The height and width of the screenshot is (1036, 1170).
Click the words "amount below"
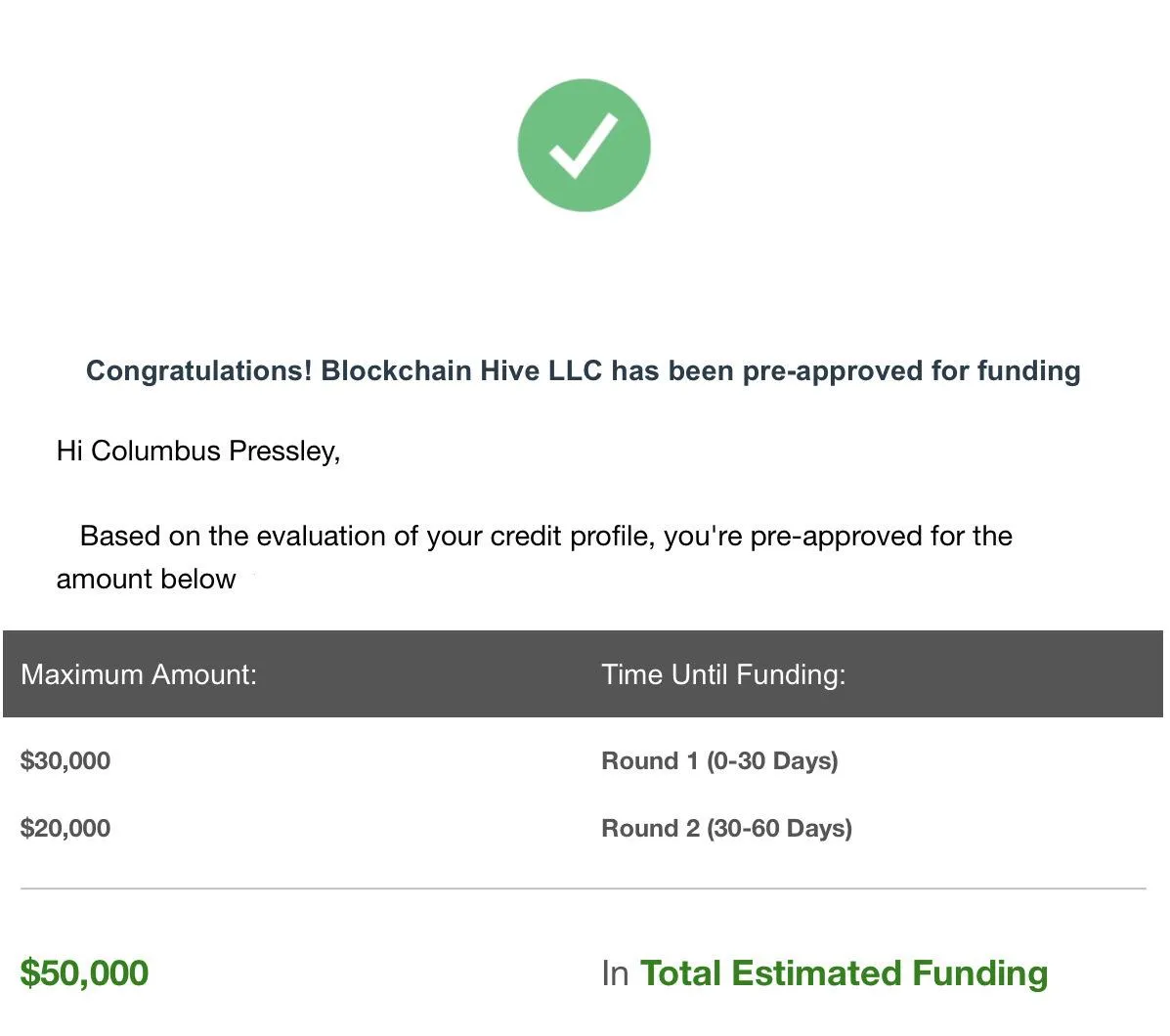(x=146, y=579)
